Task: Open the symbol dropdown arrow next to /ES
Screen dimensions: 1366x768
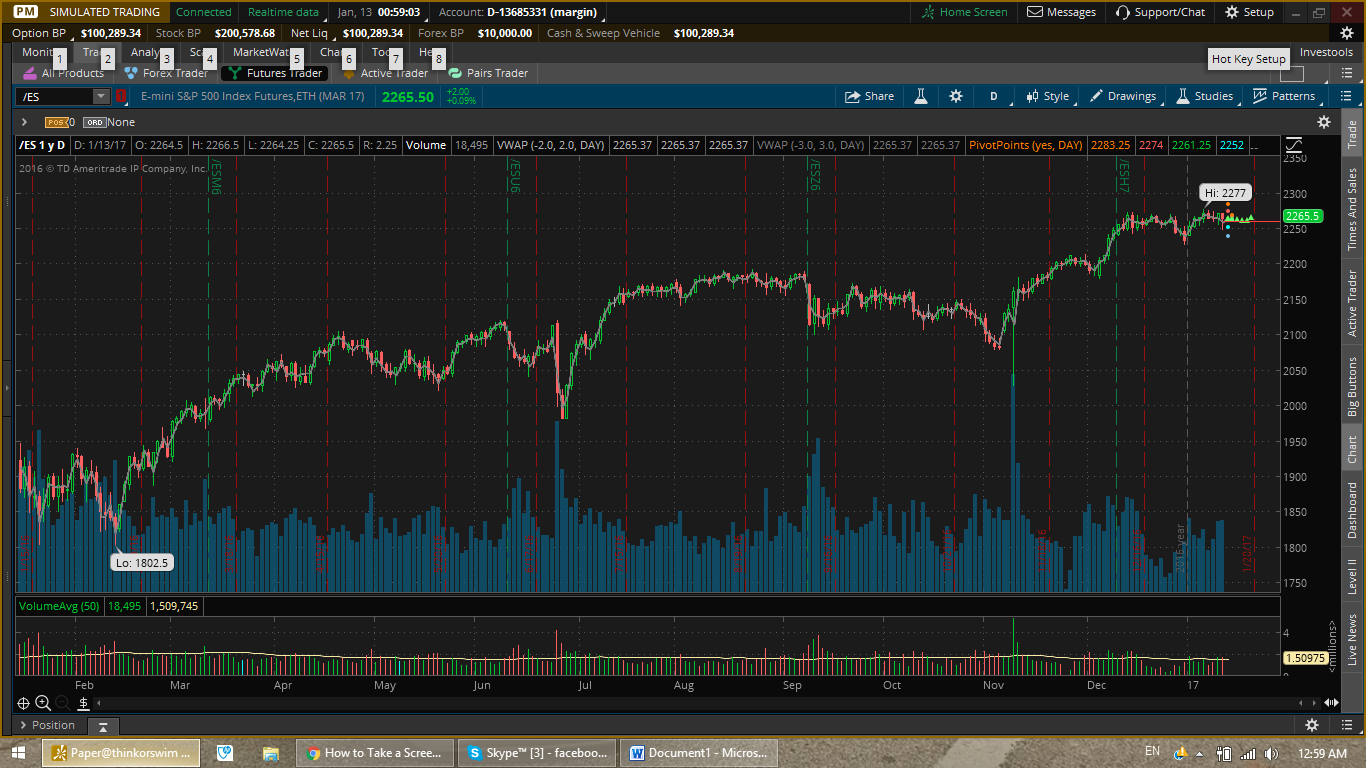Action: [101, 96]
